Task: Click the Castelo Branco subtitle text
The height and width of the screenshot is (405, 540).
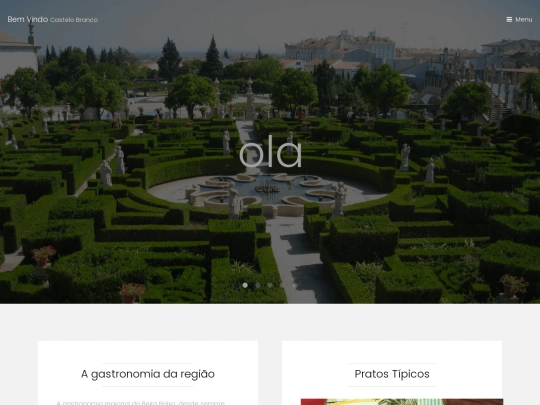Action: (x=74, y=20)
